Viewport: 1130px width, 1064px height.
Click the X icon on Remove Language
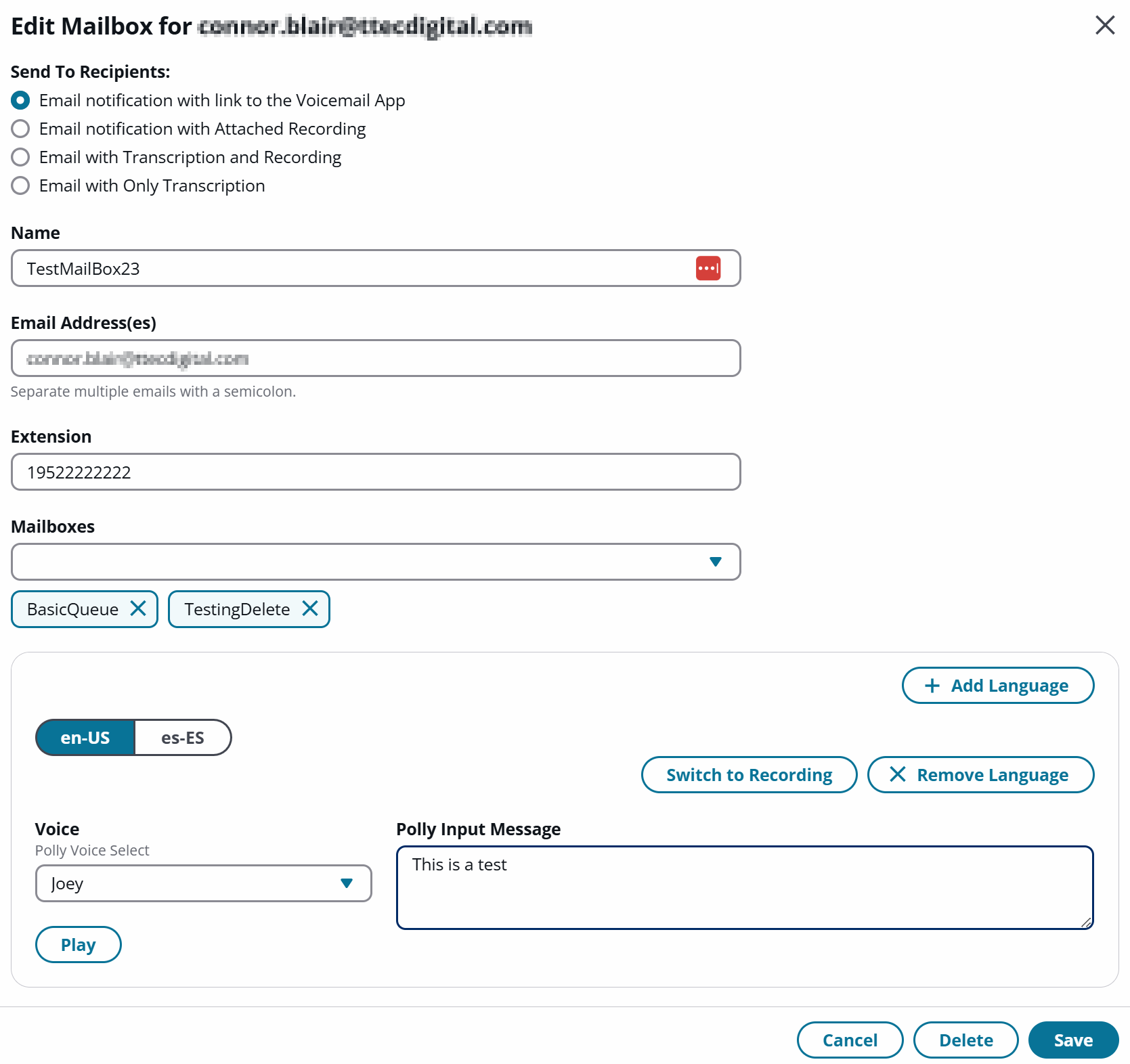[x=898, y=774]
